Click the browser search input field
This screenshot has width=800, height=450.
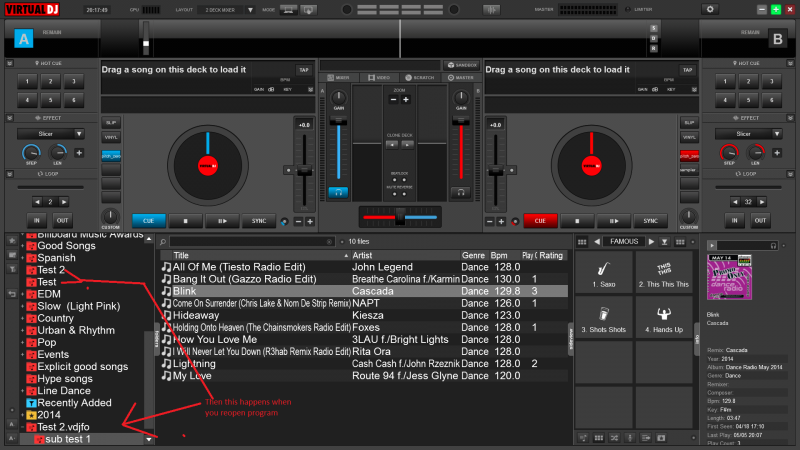tap(250, 242)
